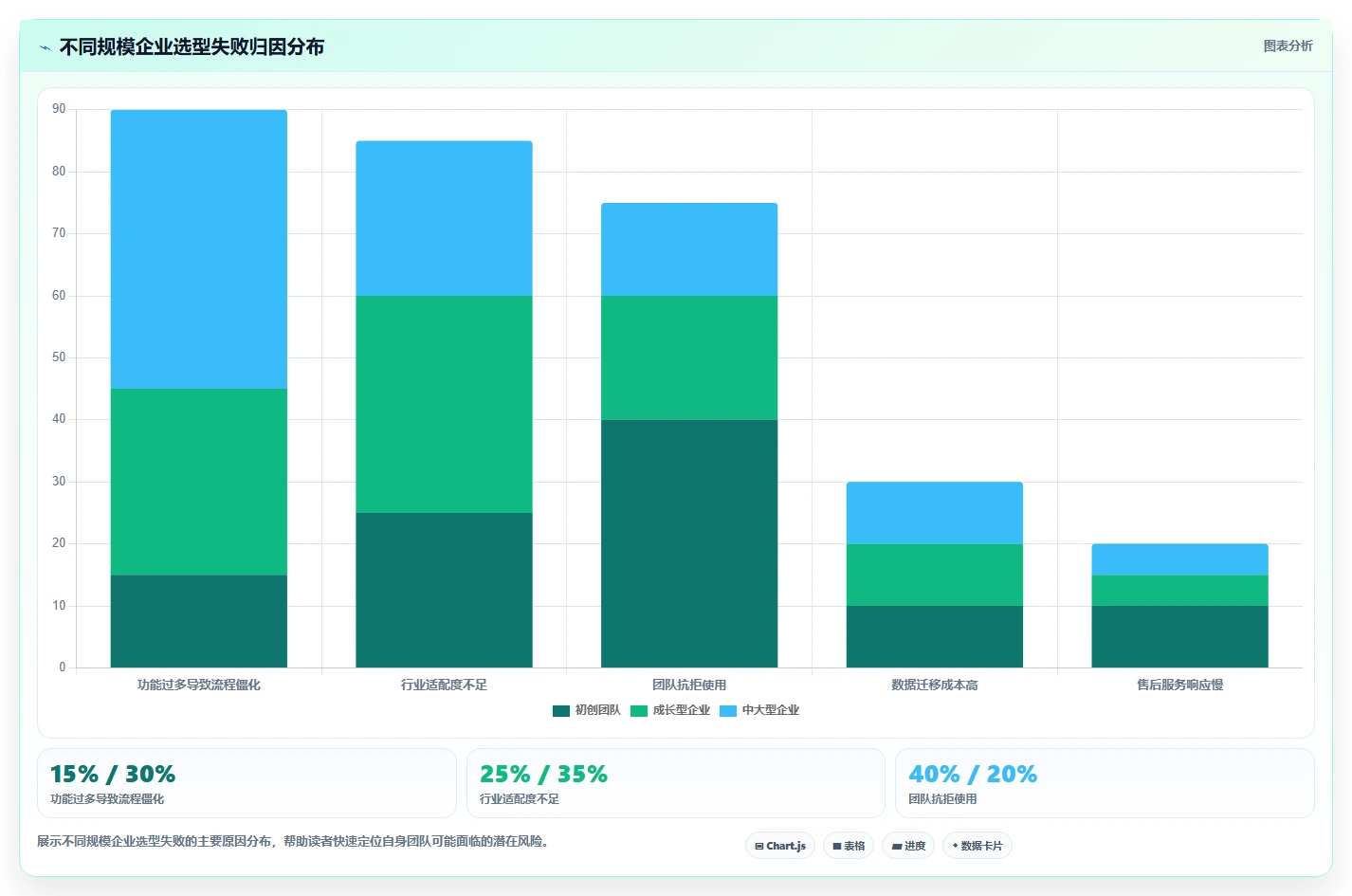
Task: Open the 25% / 35% stat card
Action: pyautogui.click(x=675, y=783)
